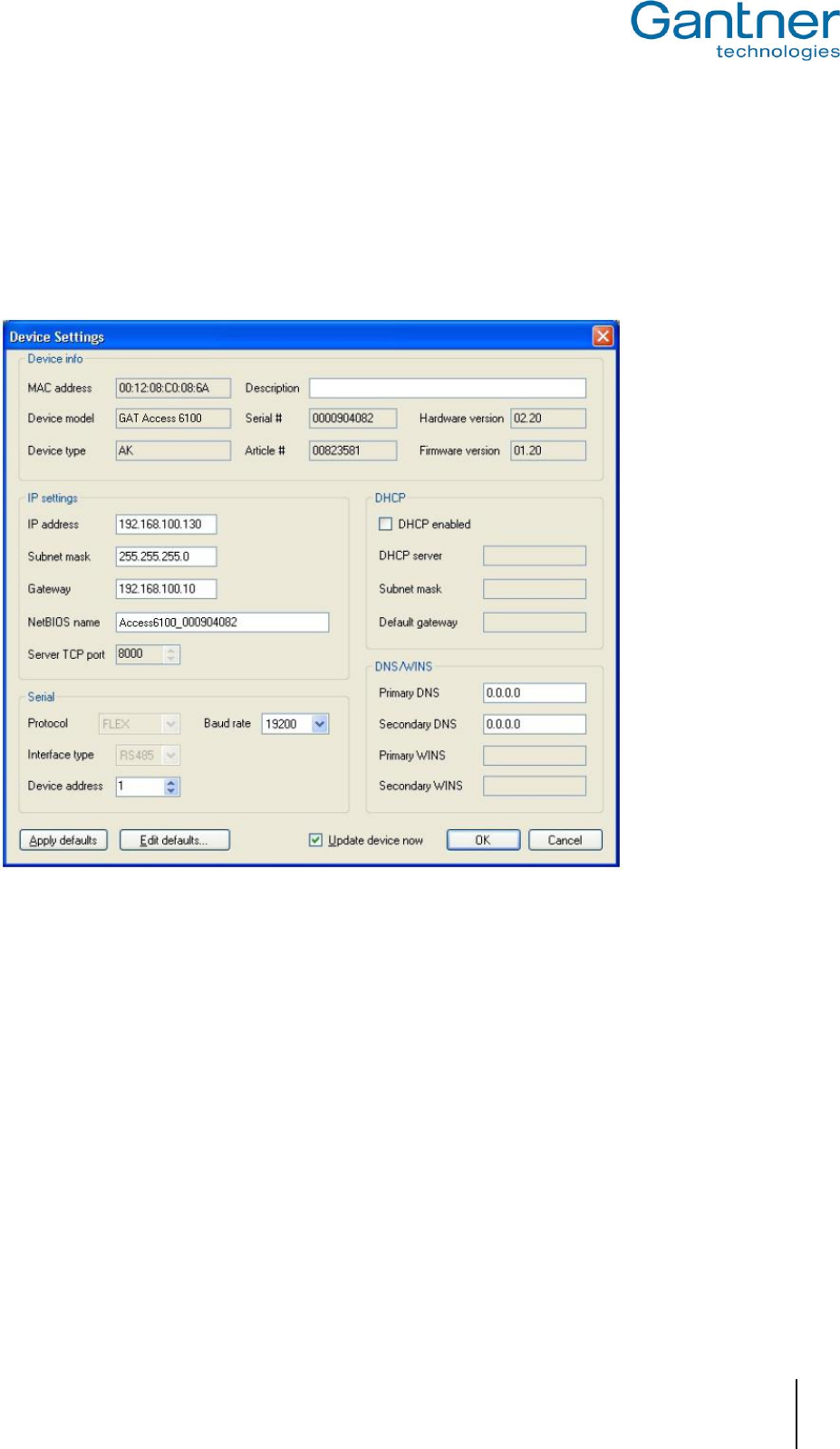Close the Device Settings dialog
Viewport: 840px width, 1449px height.
[x=603, y=336]
